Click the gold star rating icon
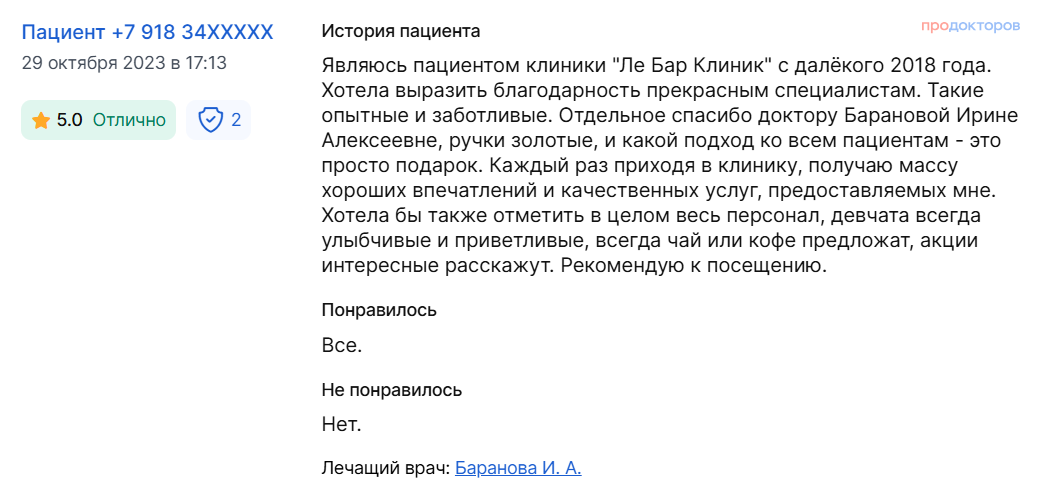This screenshot has height=493, width=1041. click(x=41, y=121)
